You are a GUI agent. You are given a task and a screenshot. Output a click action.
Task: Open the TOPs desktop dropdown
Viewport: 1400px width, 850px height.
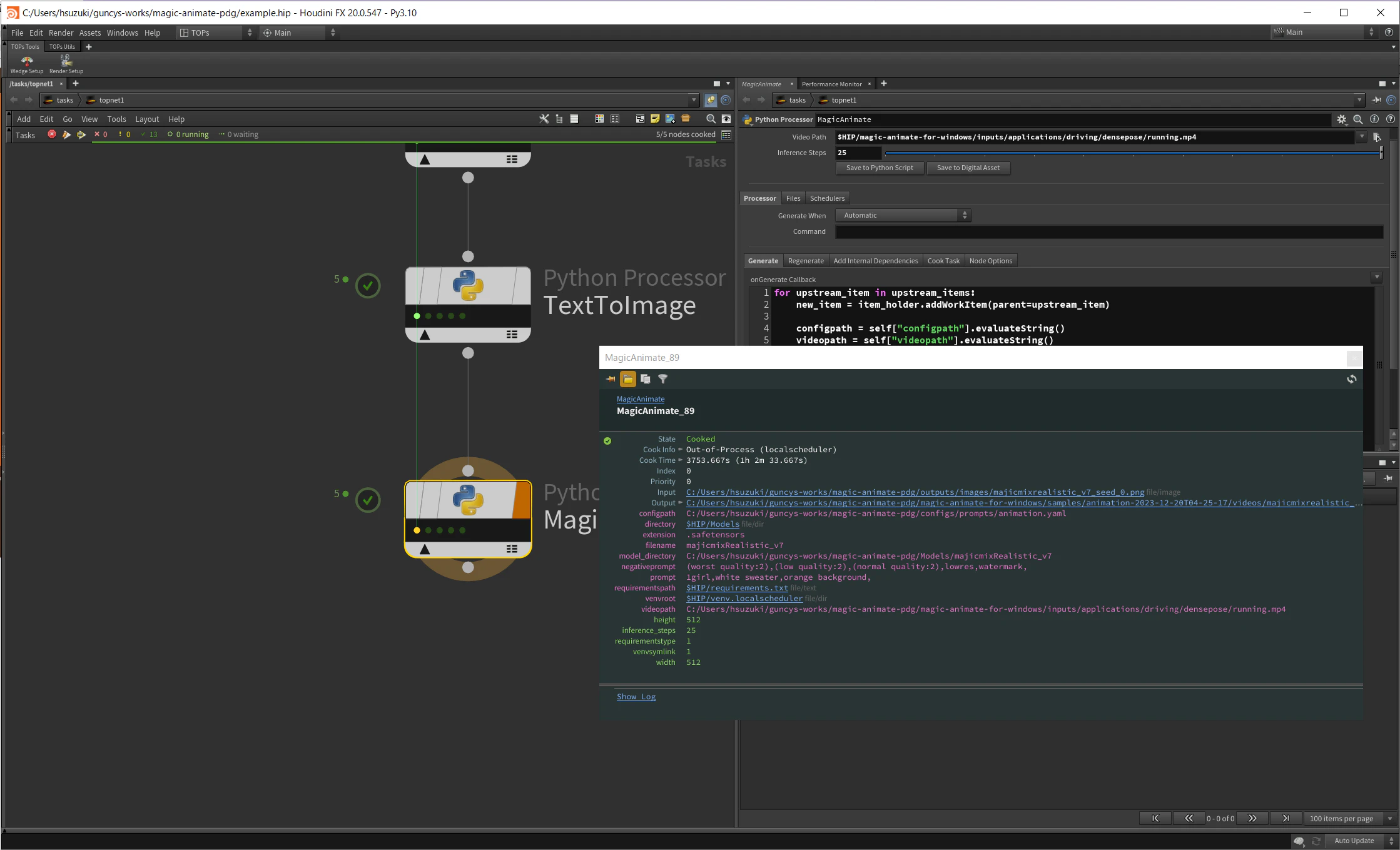[216, 33]
